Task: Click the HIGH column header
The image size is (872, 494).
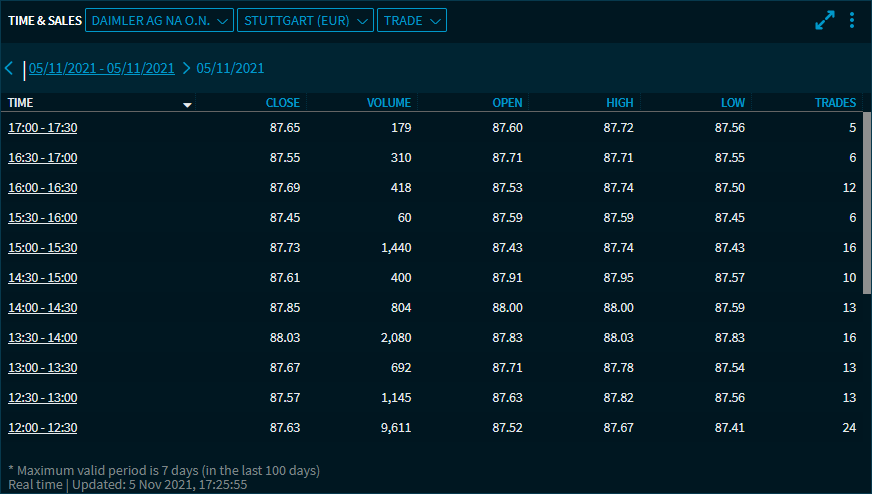Action: 619,103
